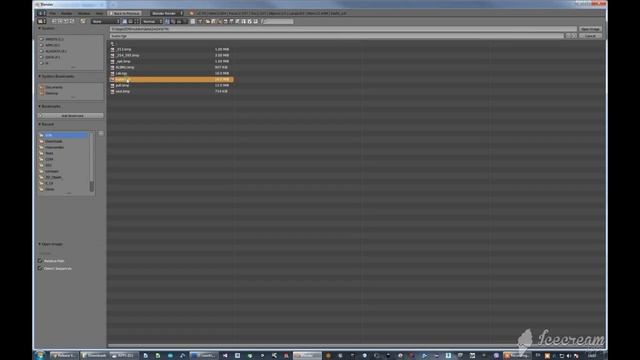The width and height of the screenshot is (640, 360).
Task: Open the File menu
Action: [x=53, y=13]
